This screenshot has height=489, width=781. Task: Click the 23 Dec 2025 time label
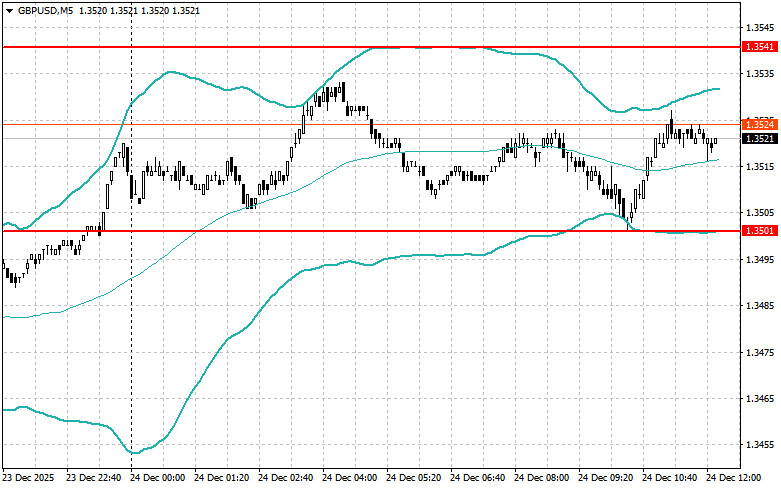[x=28, y=478]
